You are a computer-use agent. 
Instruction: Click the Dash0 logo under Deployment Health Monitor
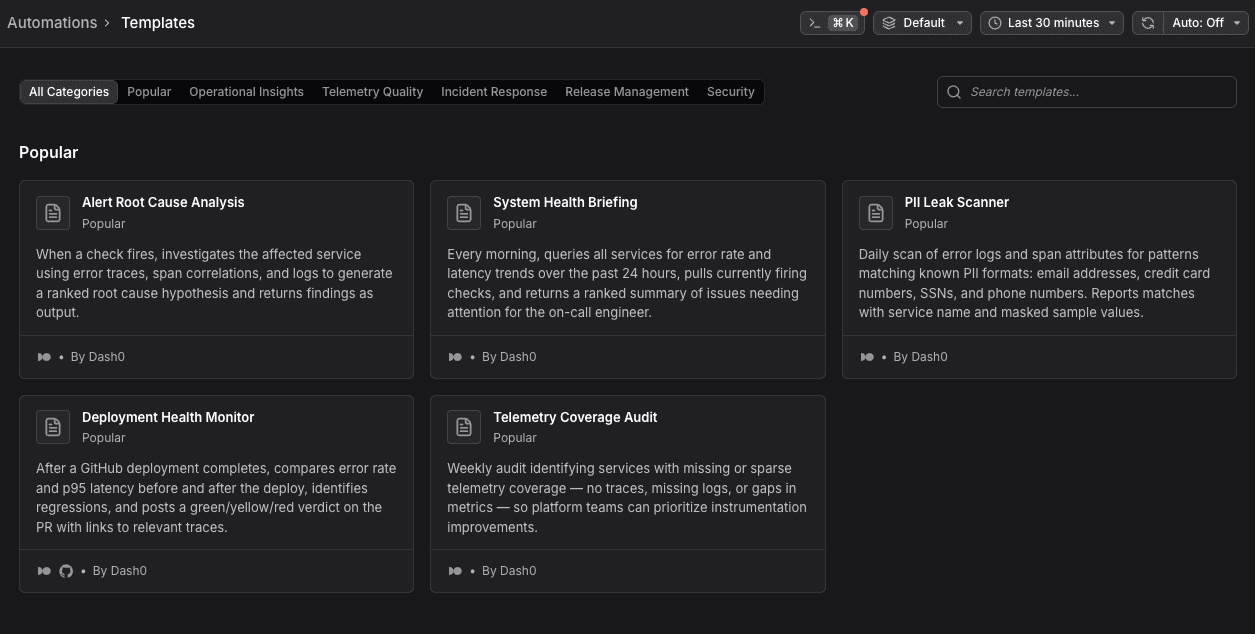(44, 571)
